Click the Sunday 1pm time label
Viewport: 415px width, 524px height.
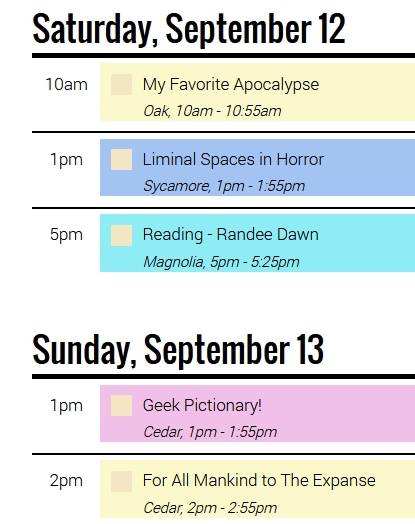click(x=66, y=406)
